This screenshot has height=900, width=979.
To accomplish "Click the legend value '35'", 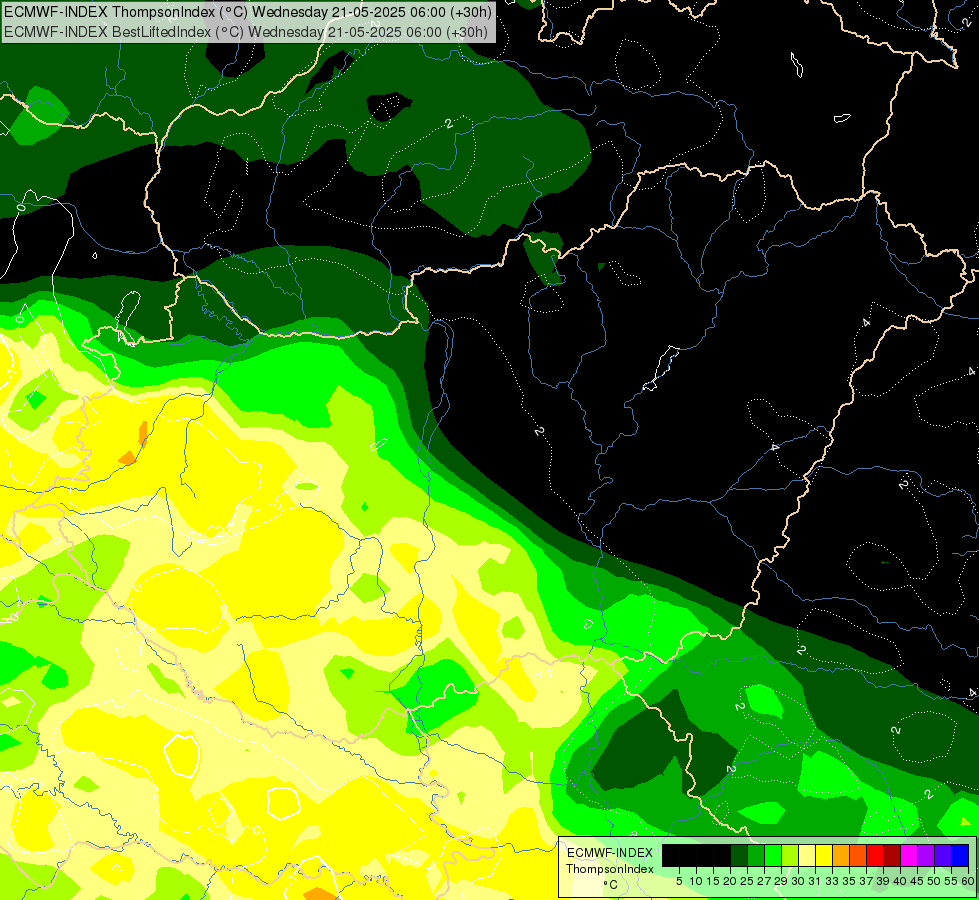I will tap(849, 881).
